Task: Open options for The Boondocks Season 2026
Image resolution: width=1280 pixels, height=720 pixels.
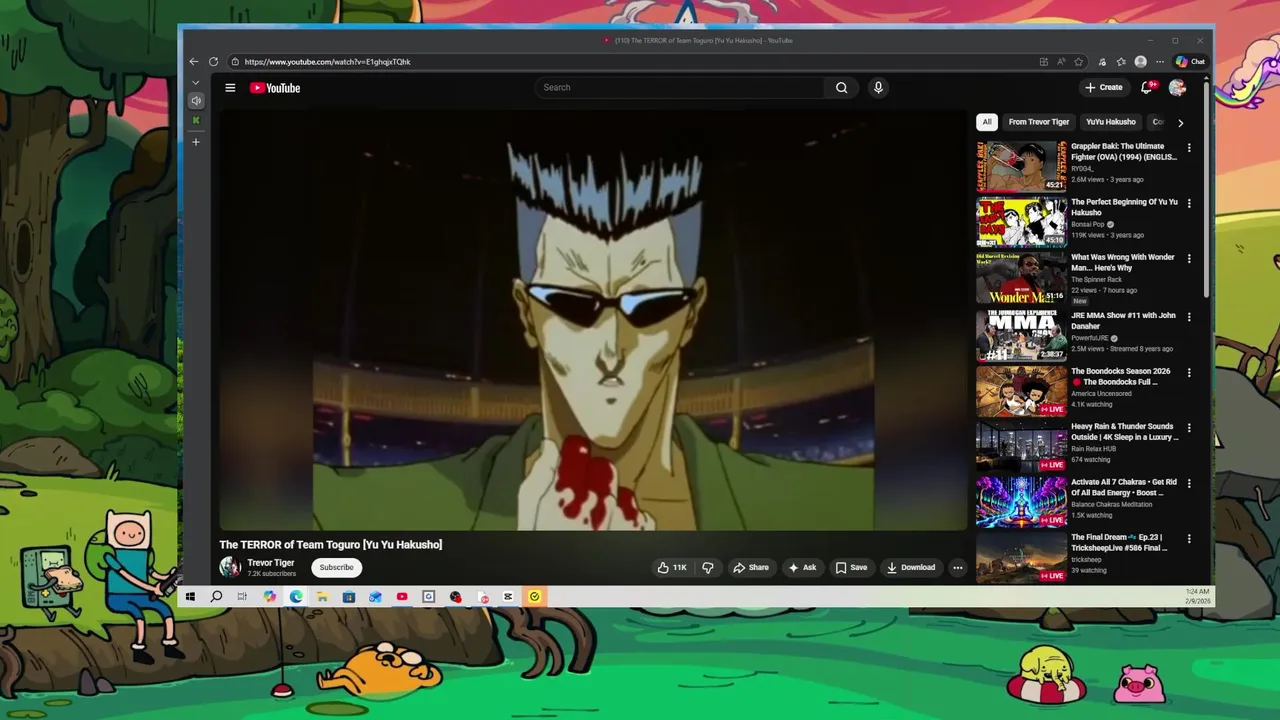Action: [x=1189, y=372]
